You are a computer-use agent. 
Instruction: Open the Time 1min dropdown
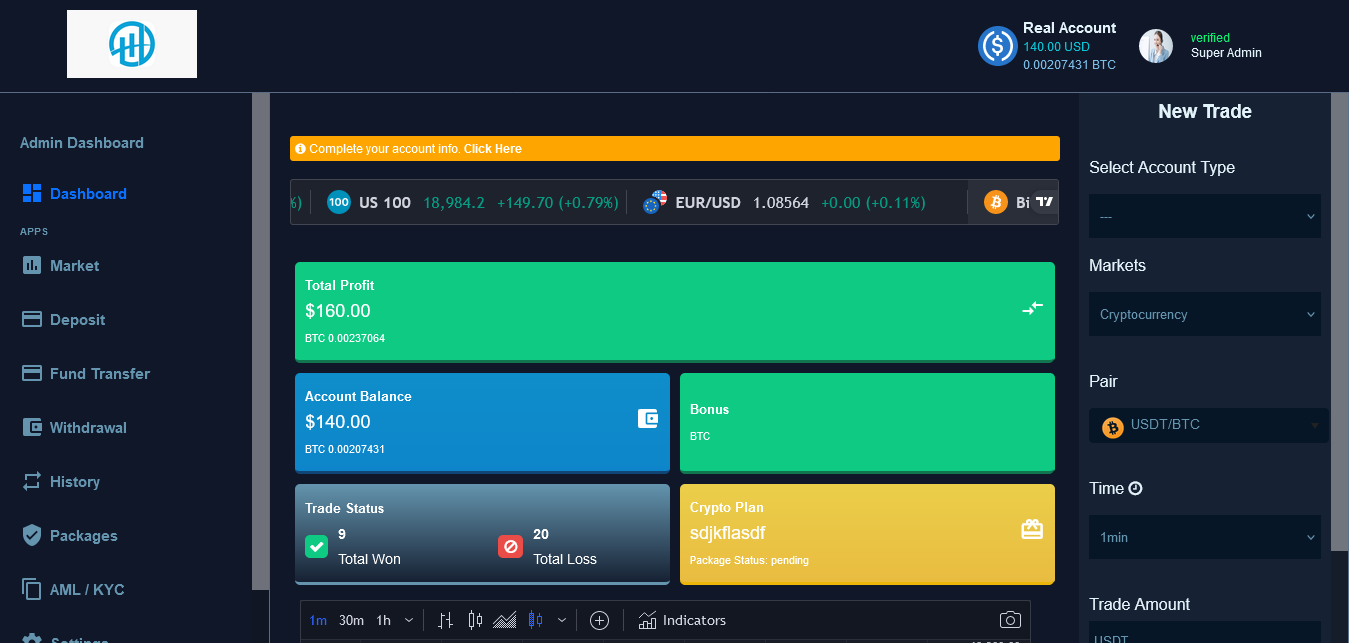(x=1204, y=537)
